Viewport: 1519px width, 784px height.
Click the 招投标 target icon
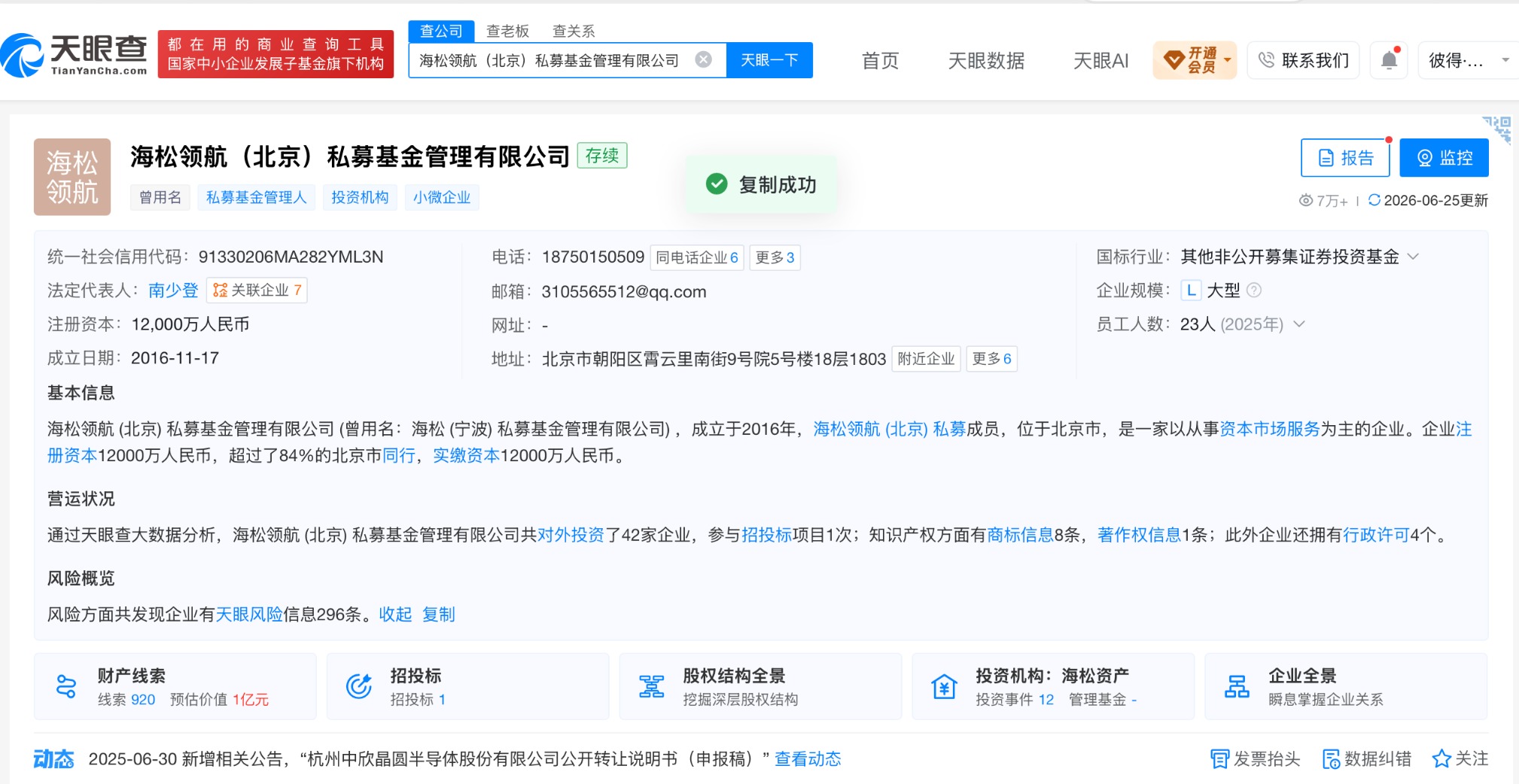tap(359, 686)
